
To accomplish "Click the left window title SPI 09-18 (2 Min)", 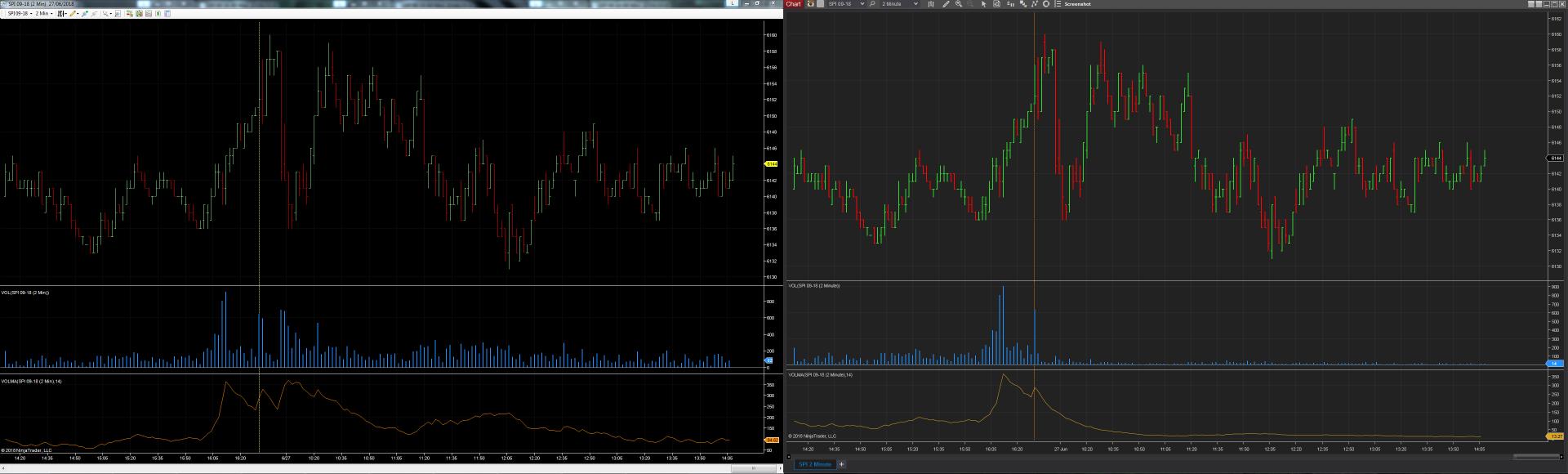I will pos(26,3).
